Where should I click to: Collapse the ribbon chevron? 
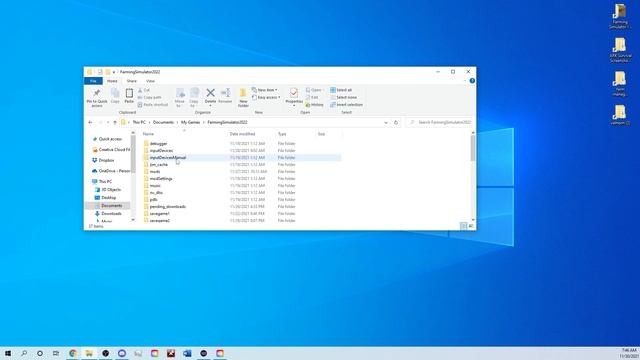(465, 81)
